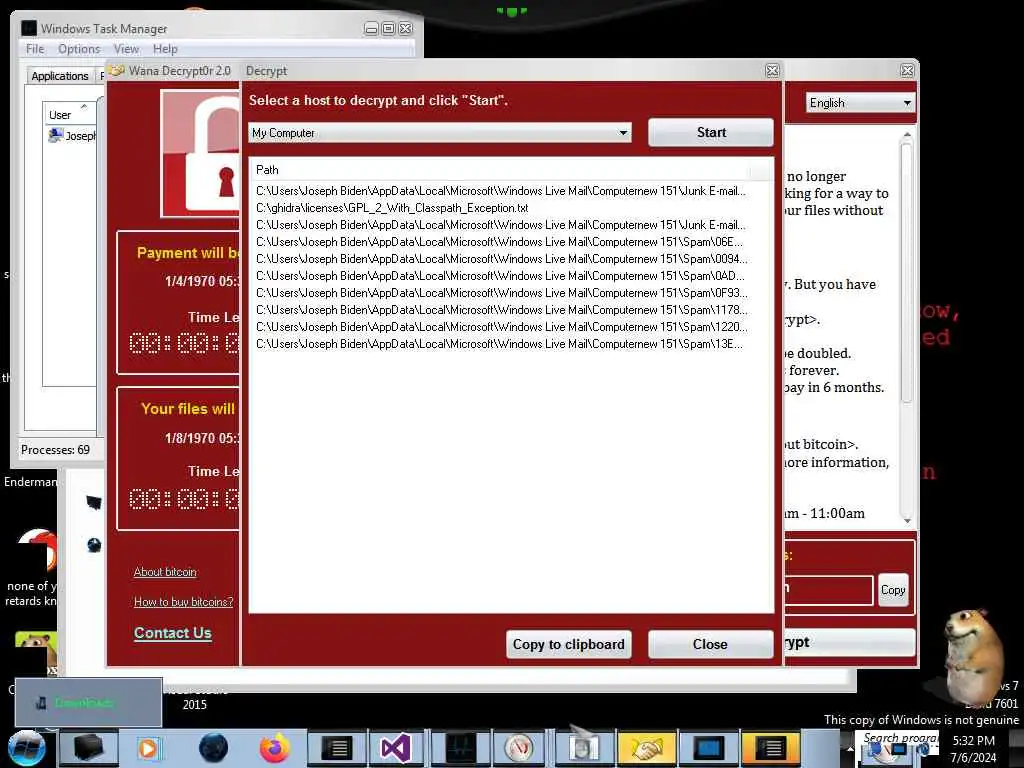Screen dimensions: 1024x768
Task: Select the path row ending Spam\1220...
Action: [x=502, y=327]
